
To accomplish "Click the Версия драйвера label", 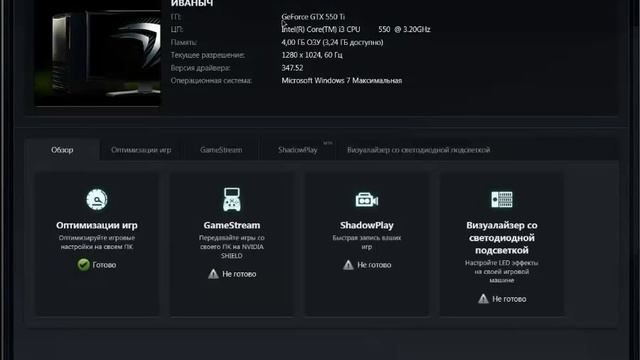I will pyautogui.click(x=200, y=68).
